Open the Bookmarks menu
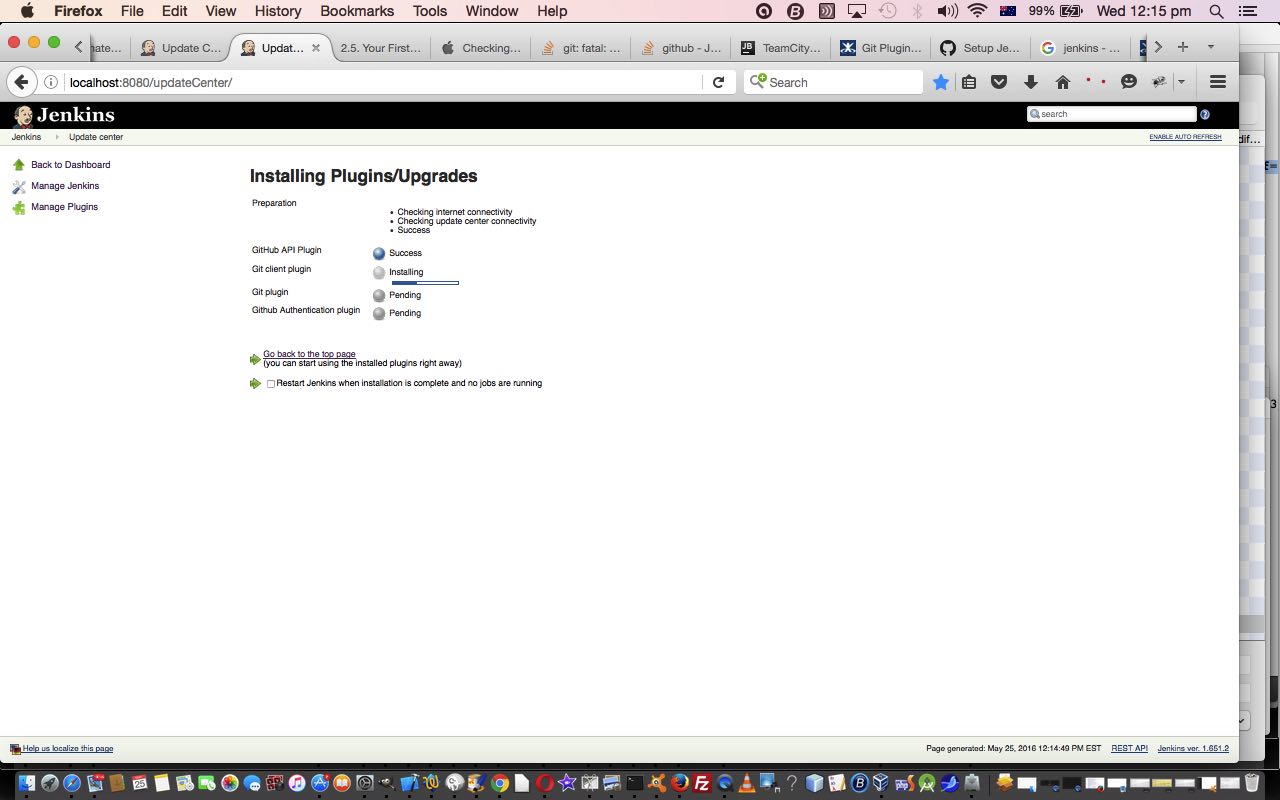The image size is (1280, 800). (x=357, y=11)
